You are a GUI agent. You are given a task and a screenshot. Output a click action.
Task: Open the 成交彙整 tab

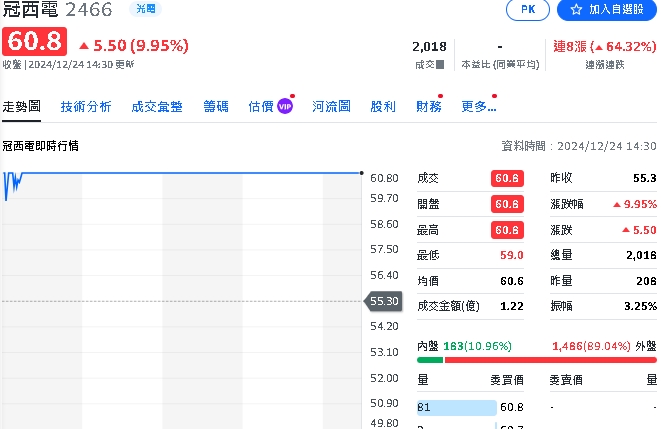(157, 107)
